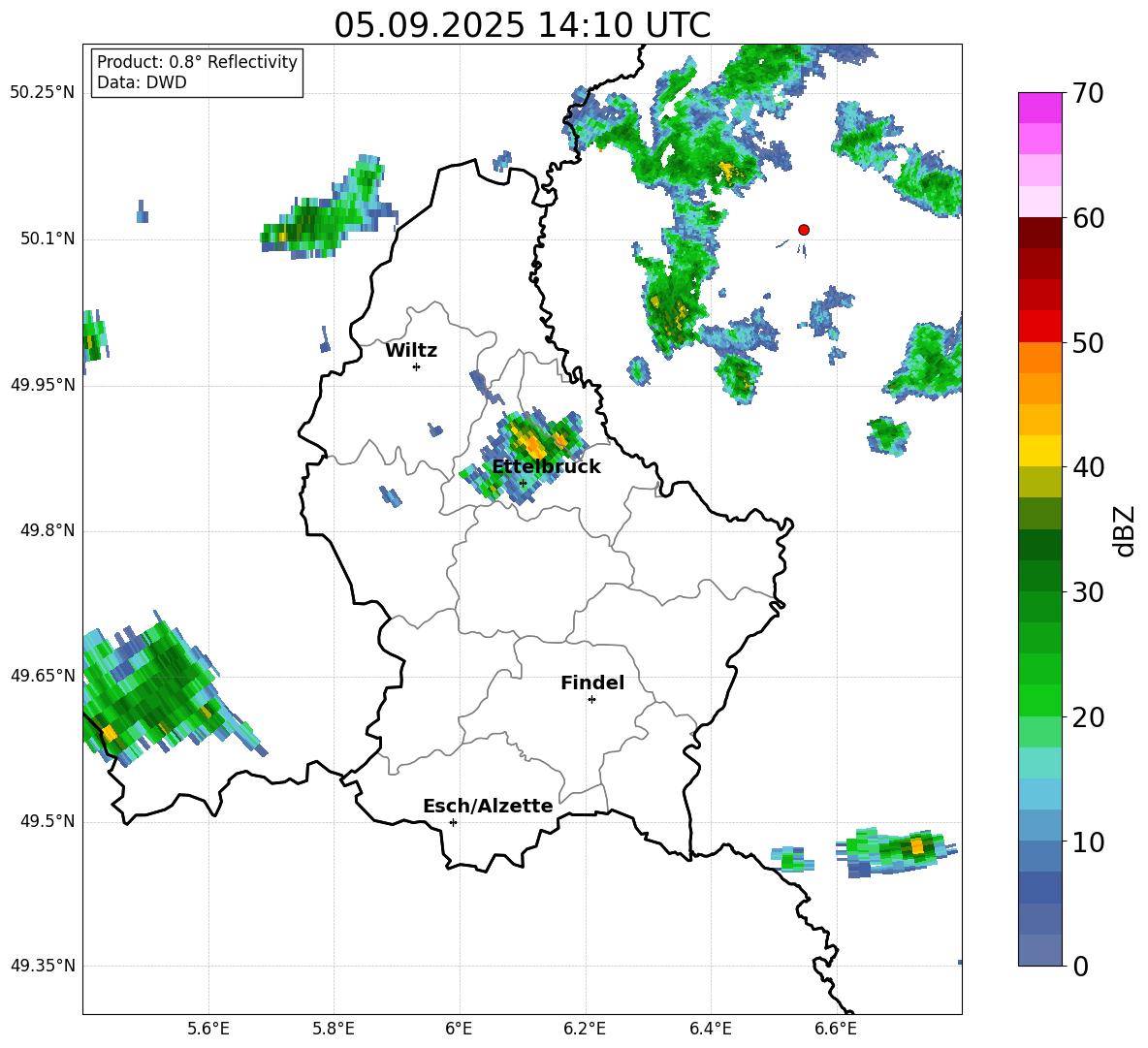This screenshot has width=1148, height=1048.
Task: Click the 6.6°E longitude label
Action: pos(836,1029)
